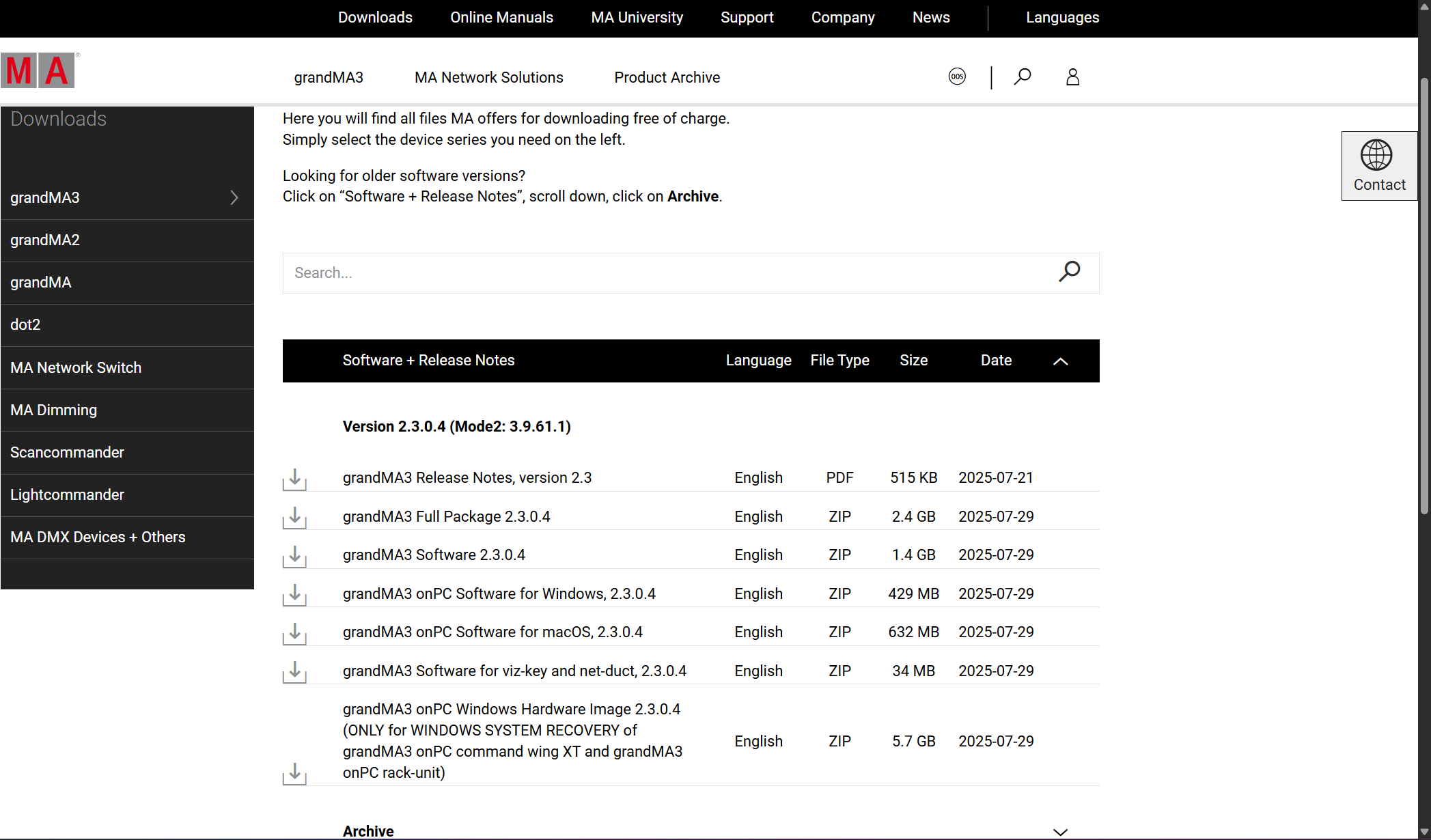
Task: Click download icon for Full Package 2.3.0.4
Action: pyautogui.click(x=294, y=518)
